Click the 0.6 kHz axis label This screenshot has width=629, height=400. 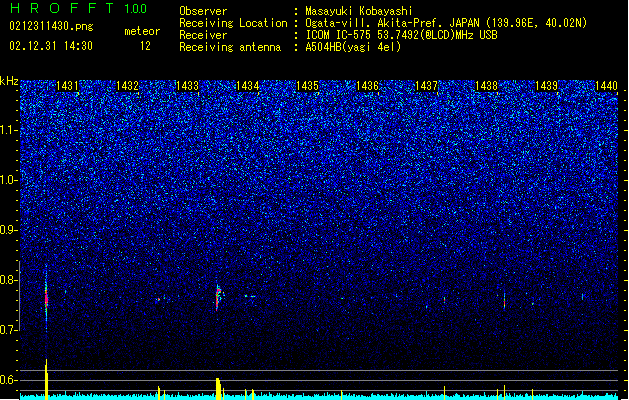point(9,380)
